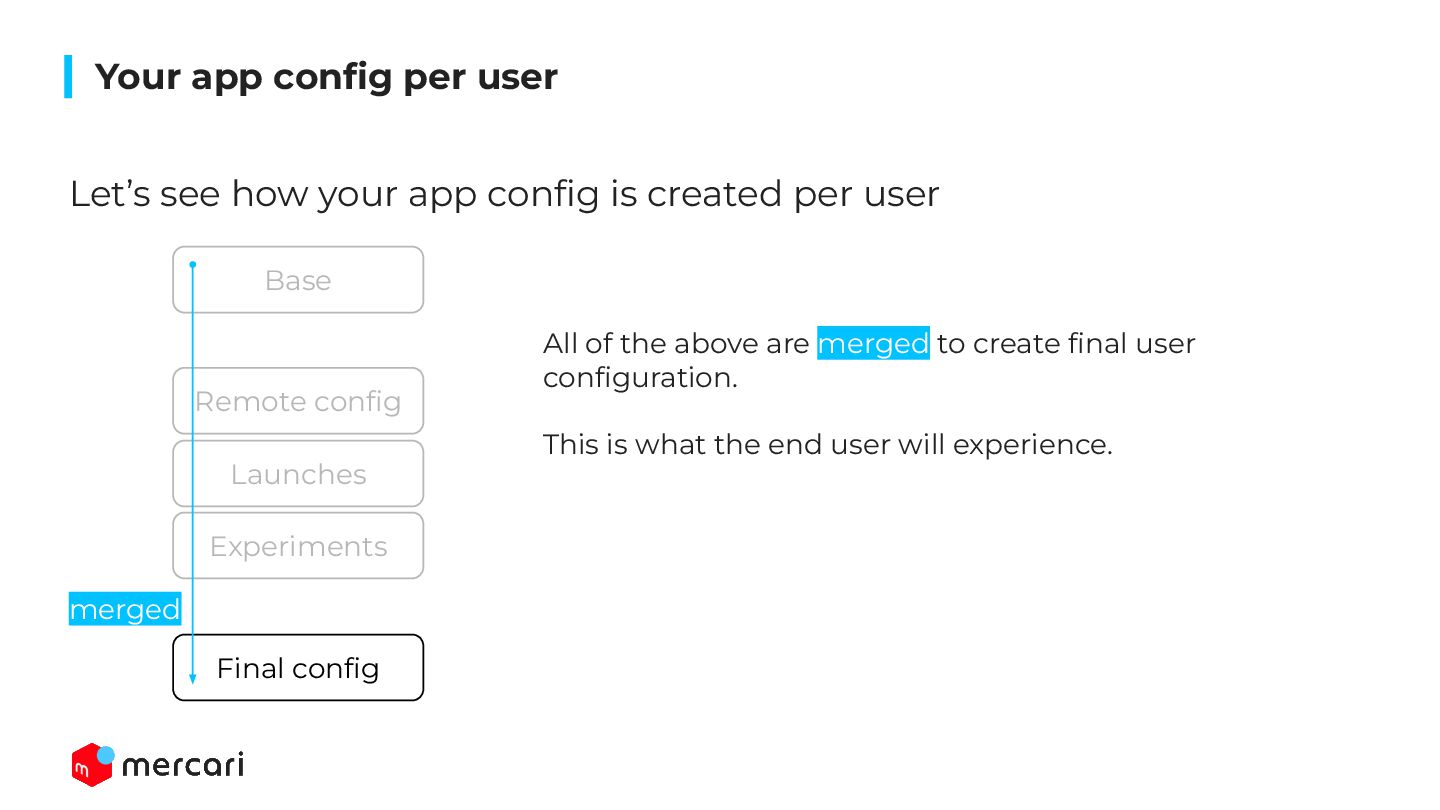Click the blue dot at arrow start
The height and width of the screenshot is (810, 1440).
(193, 265)
